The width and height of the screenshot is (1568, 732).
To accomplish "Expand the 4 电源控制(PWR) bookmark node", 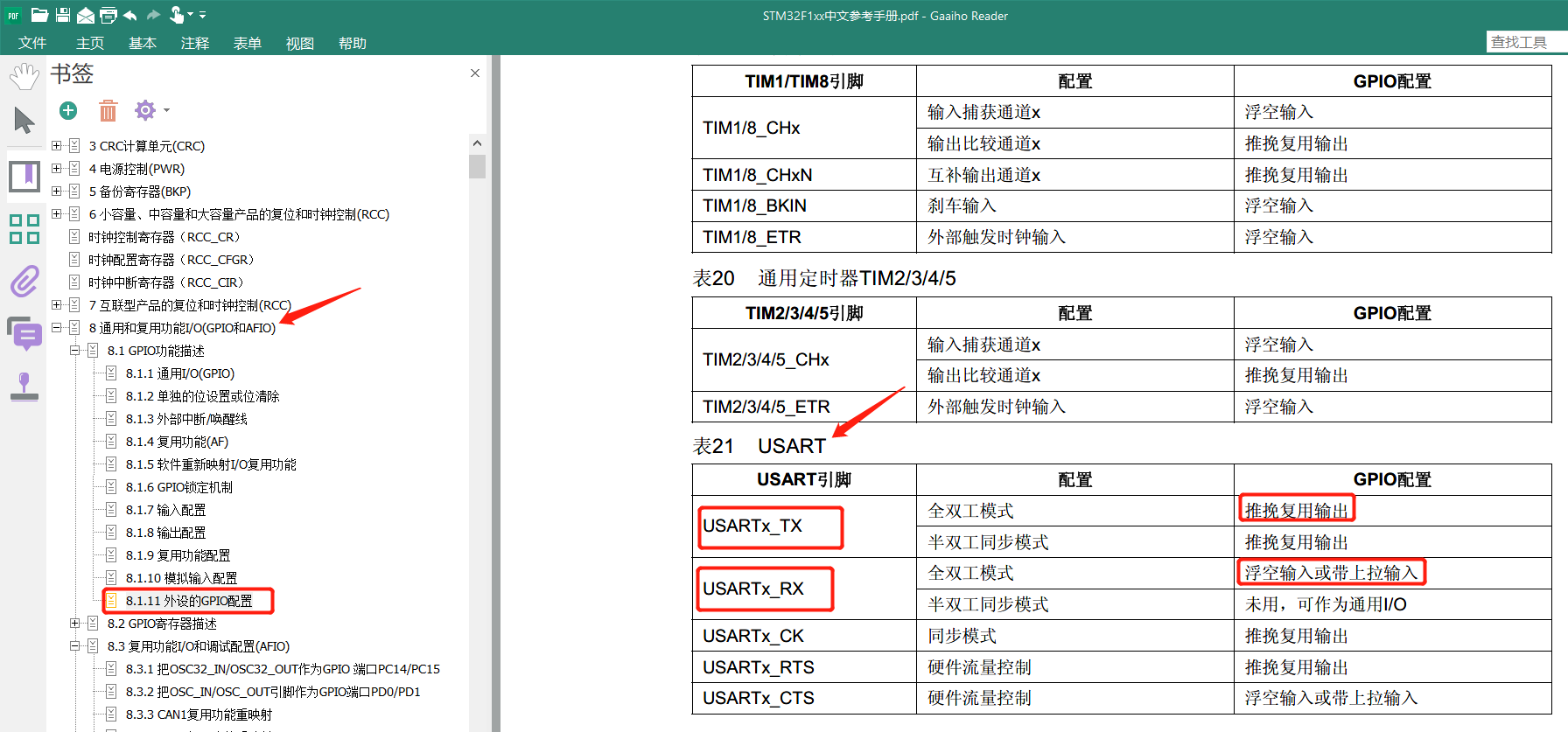I will click(57, 169).
